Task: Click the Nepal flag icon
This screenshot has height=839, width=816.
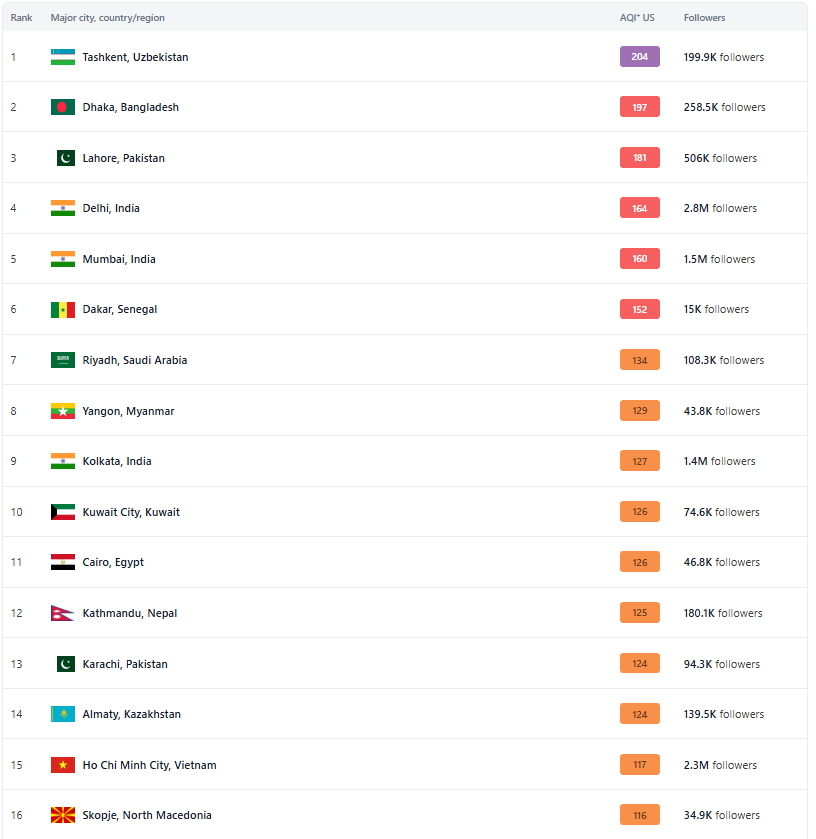Action: pyautogui.click(x=62, y=613)
